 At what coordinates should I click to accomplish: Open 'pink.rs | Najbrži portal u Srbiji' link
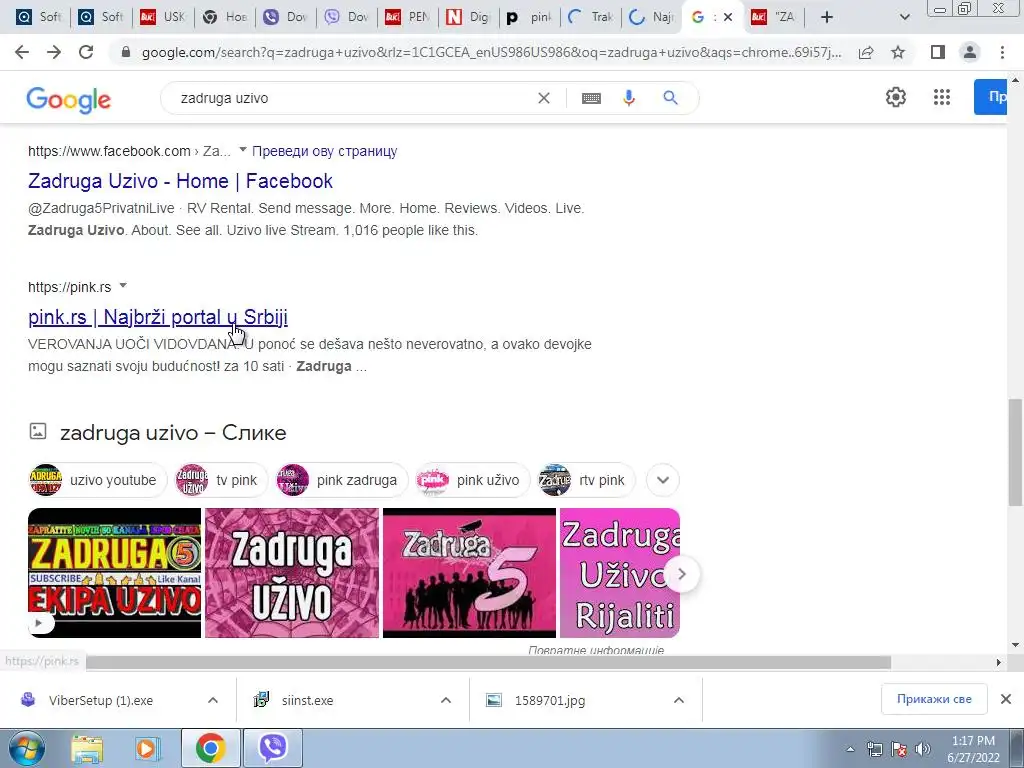[x=158, y=317]
